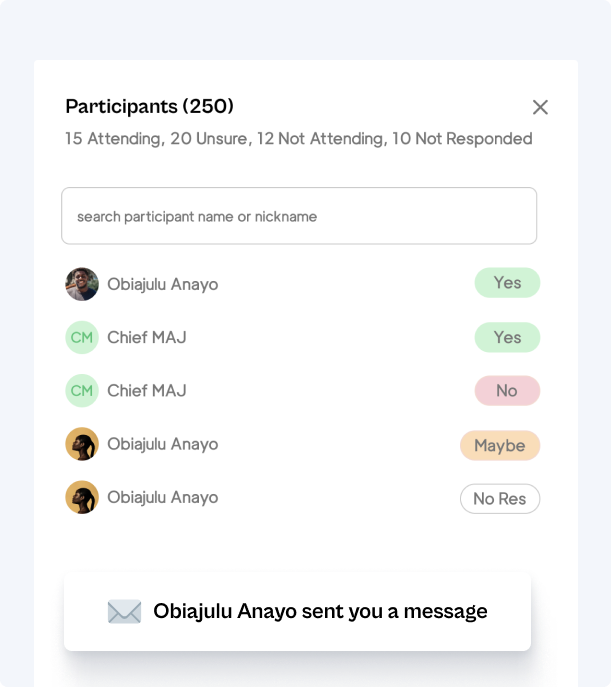
Task: Click the Participants (250) heading
Action: click(x=150, y=106)
